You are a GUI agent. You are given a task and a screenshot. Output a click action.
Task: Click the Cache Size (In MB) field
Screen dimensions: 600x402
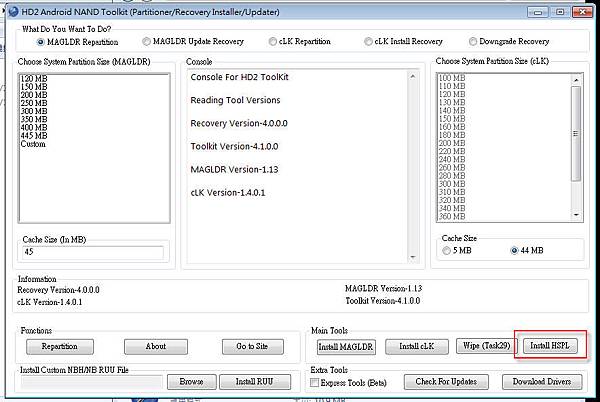pos(93,252)
